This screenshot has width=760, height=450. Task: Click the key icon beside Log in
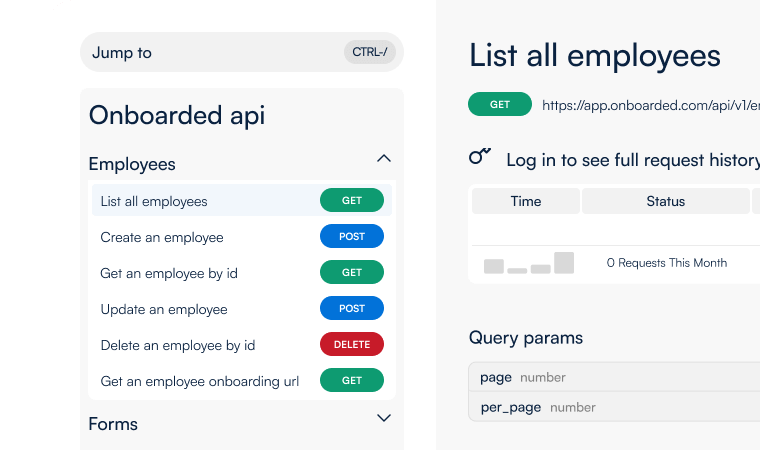[480, 156]
